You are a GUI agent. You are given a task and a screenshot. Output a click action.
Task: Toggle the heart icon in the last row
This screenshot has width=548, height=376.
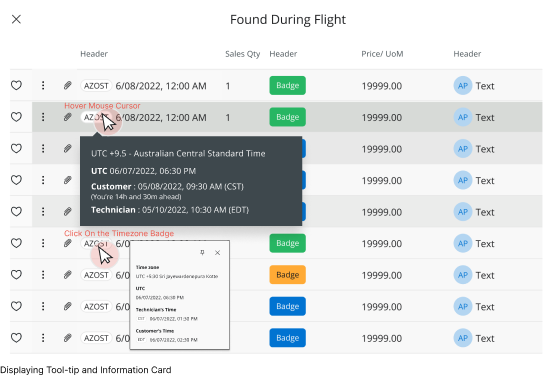(x=16, y=338)
